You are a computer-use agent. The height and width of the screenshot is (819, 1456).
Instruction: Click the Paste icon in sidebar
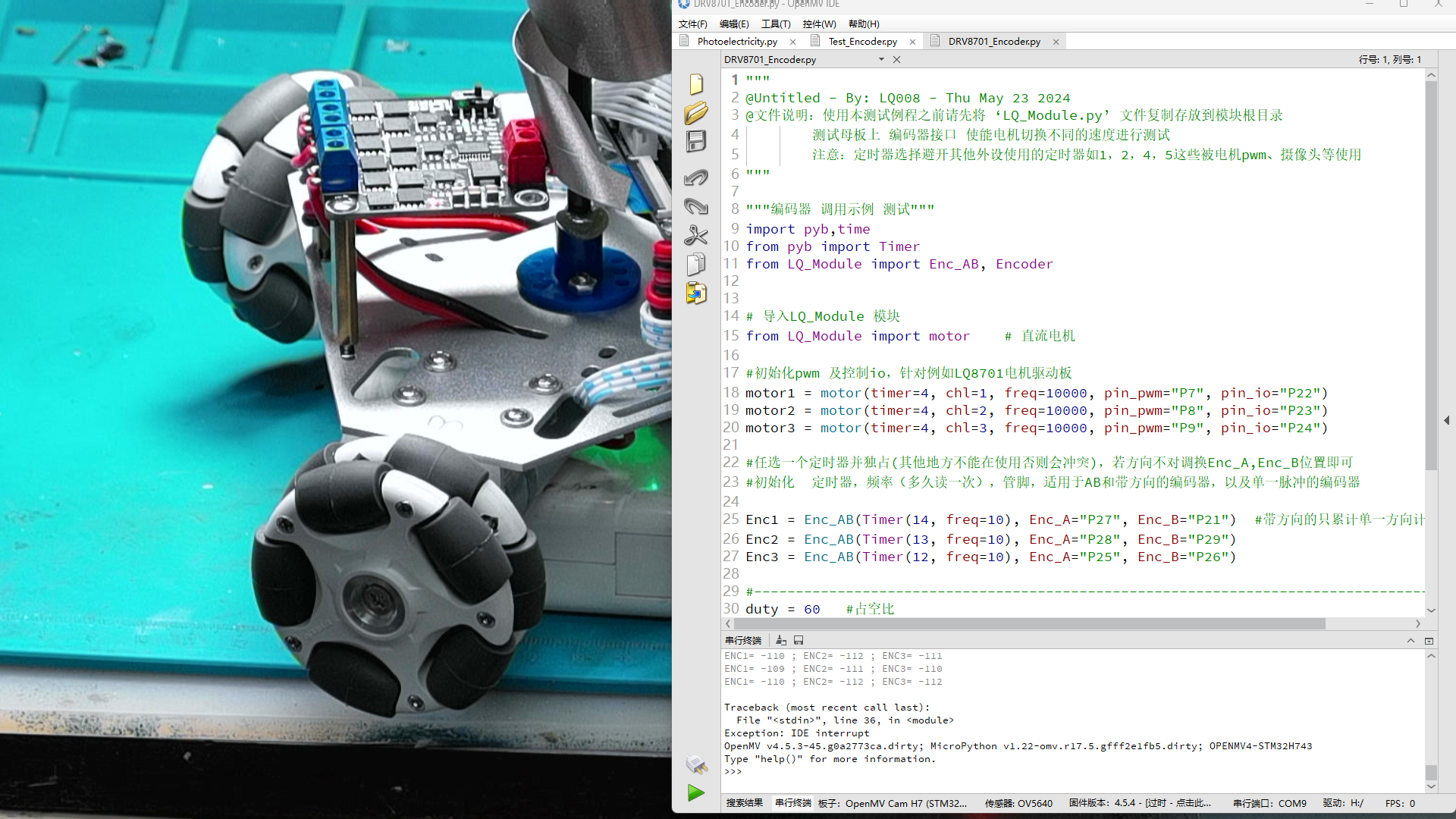[x=696, y=293]
